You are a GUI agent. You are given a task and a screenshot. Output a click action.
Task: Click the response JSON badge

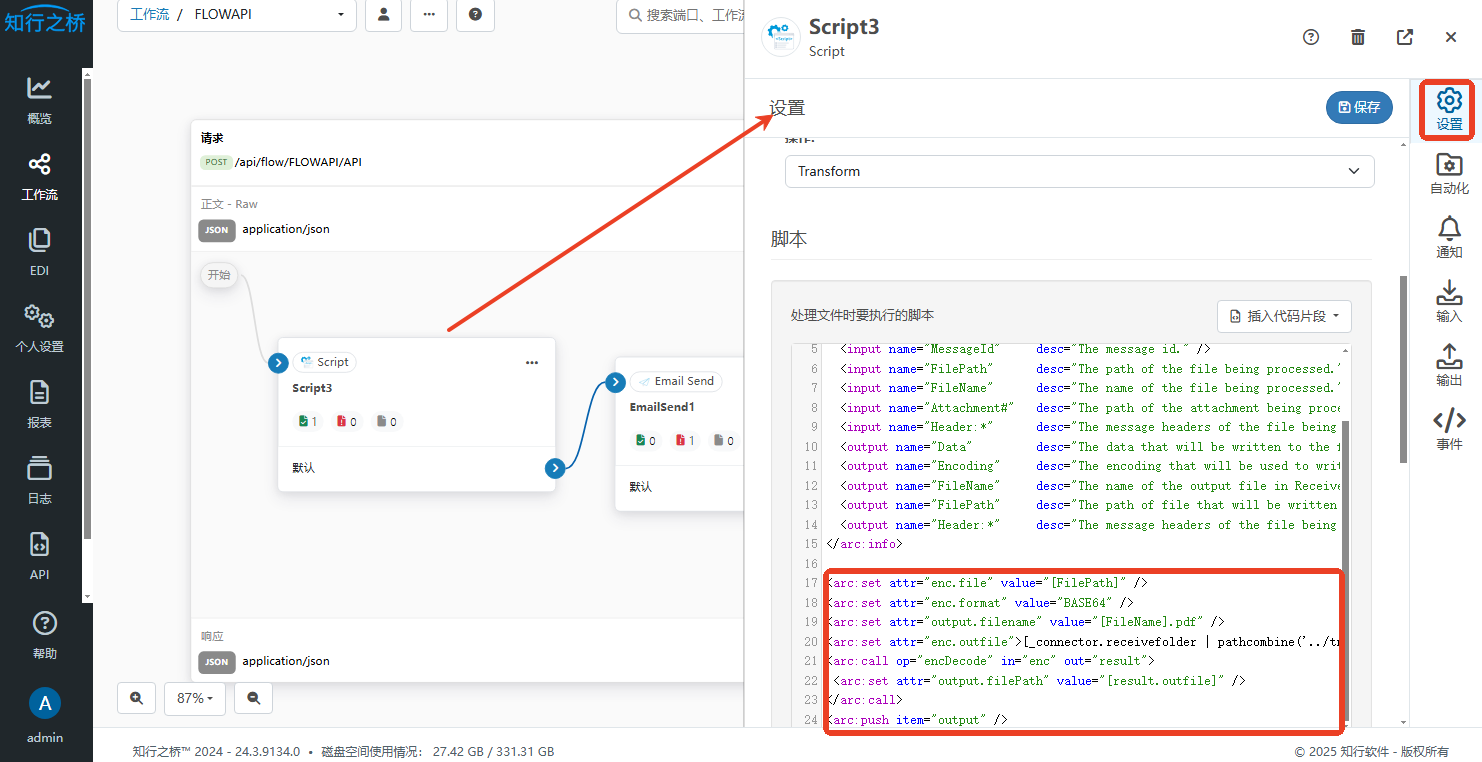point(217,662)
